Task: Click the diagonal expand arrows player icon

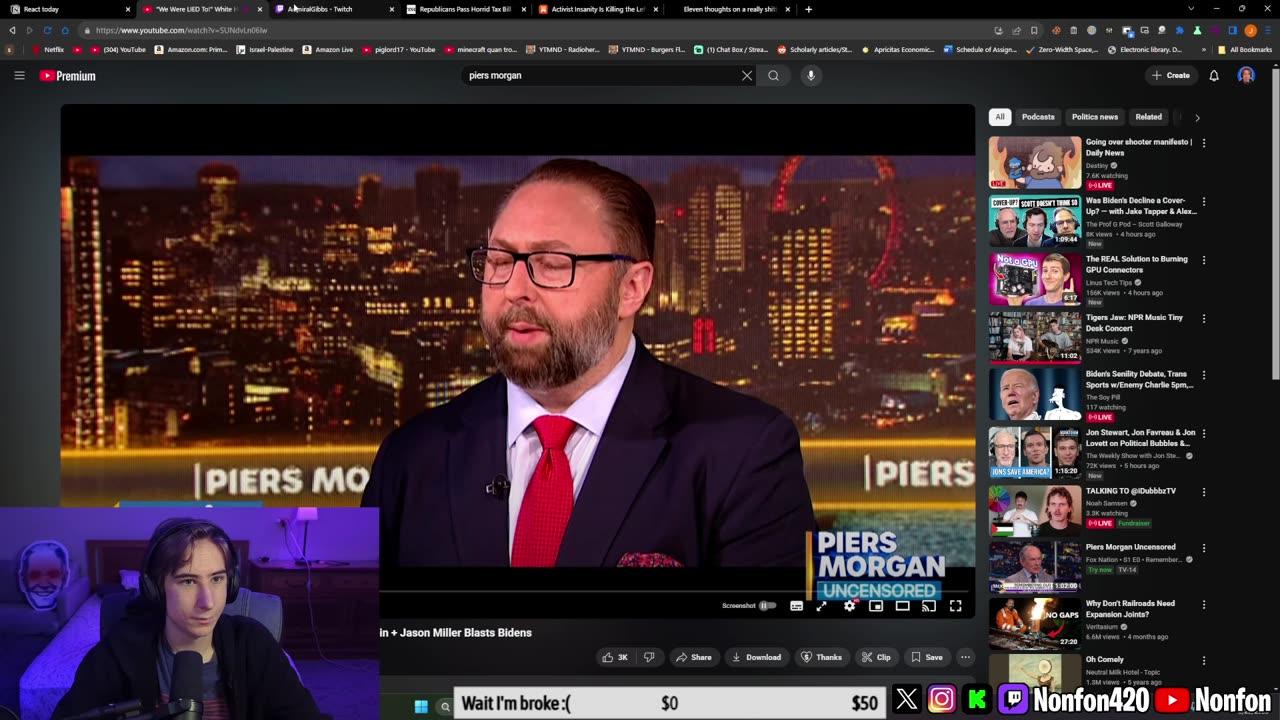Action: (x=821, y=605)
